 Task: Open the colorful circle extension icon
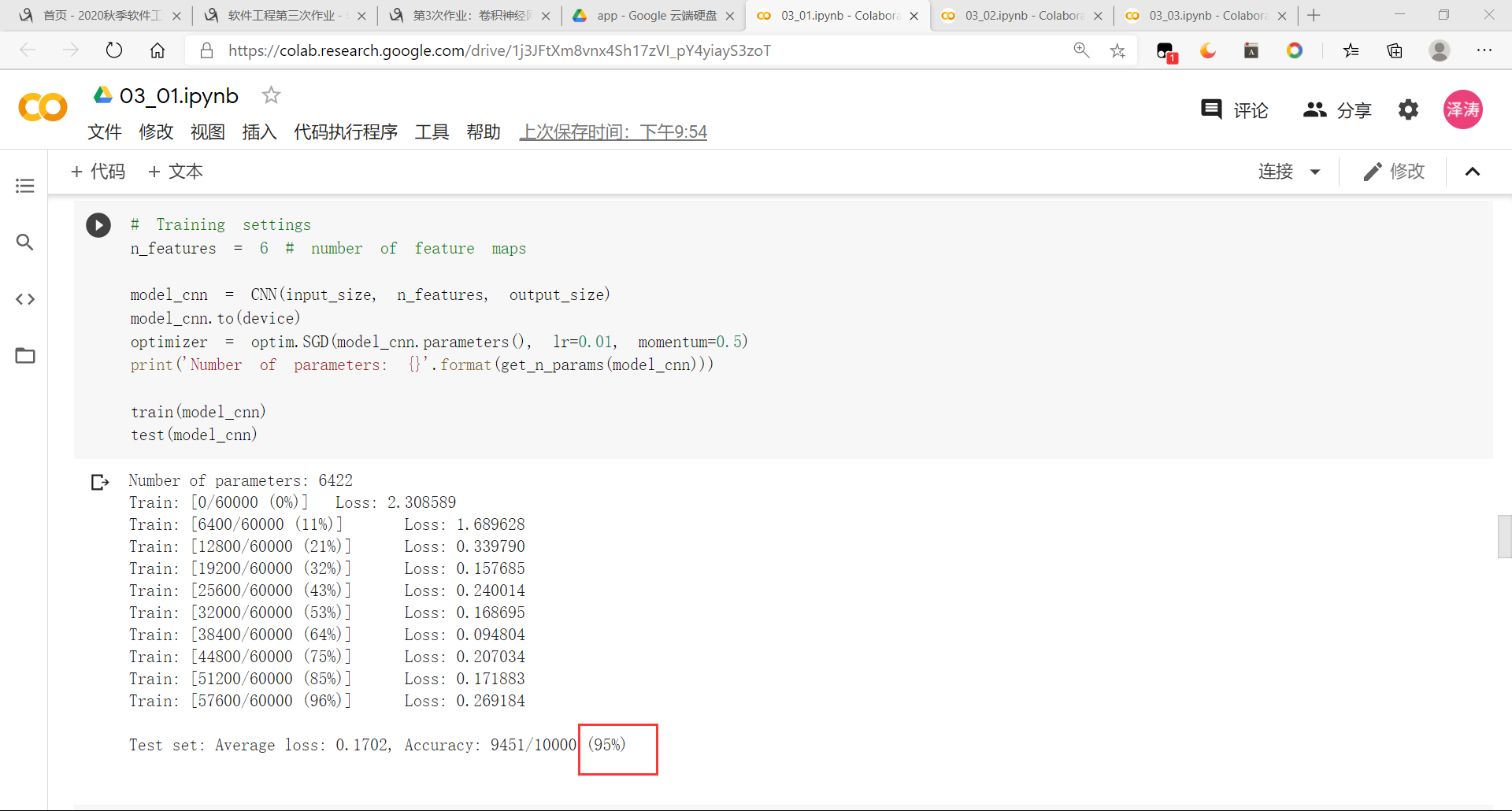(1294, 50)
